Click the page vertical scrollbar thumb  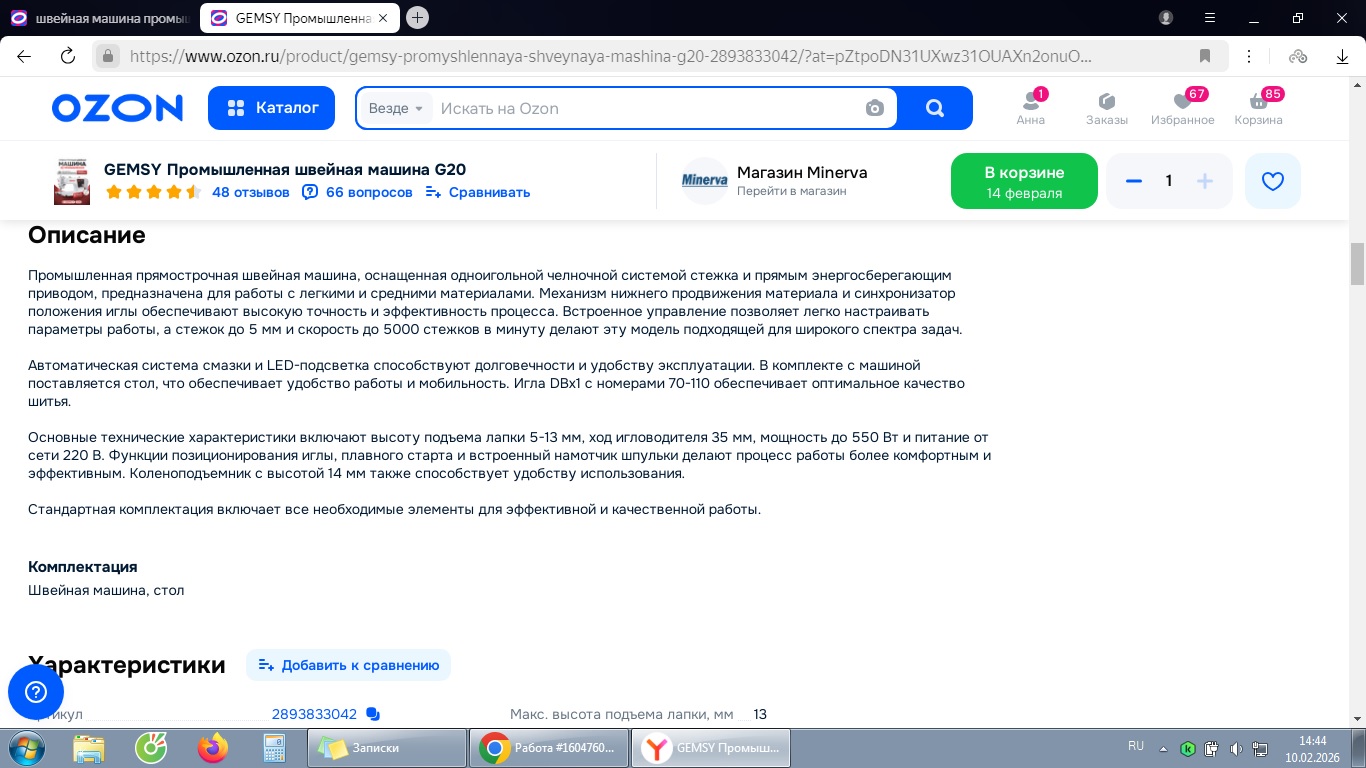coord(1357,264)
